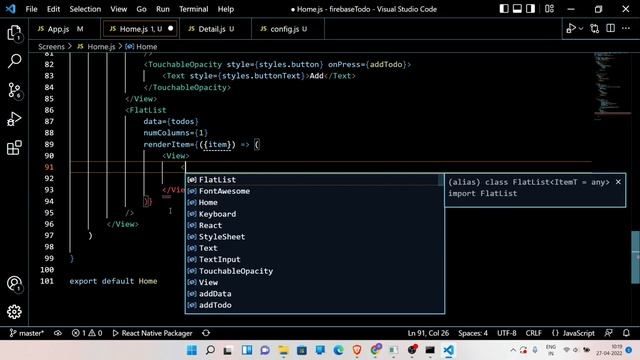Open the Source Control view
Viewport: 640px width, 360px height.
click(14, 90)
